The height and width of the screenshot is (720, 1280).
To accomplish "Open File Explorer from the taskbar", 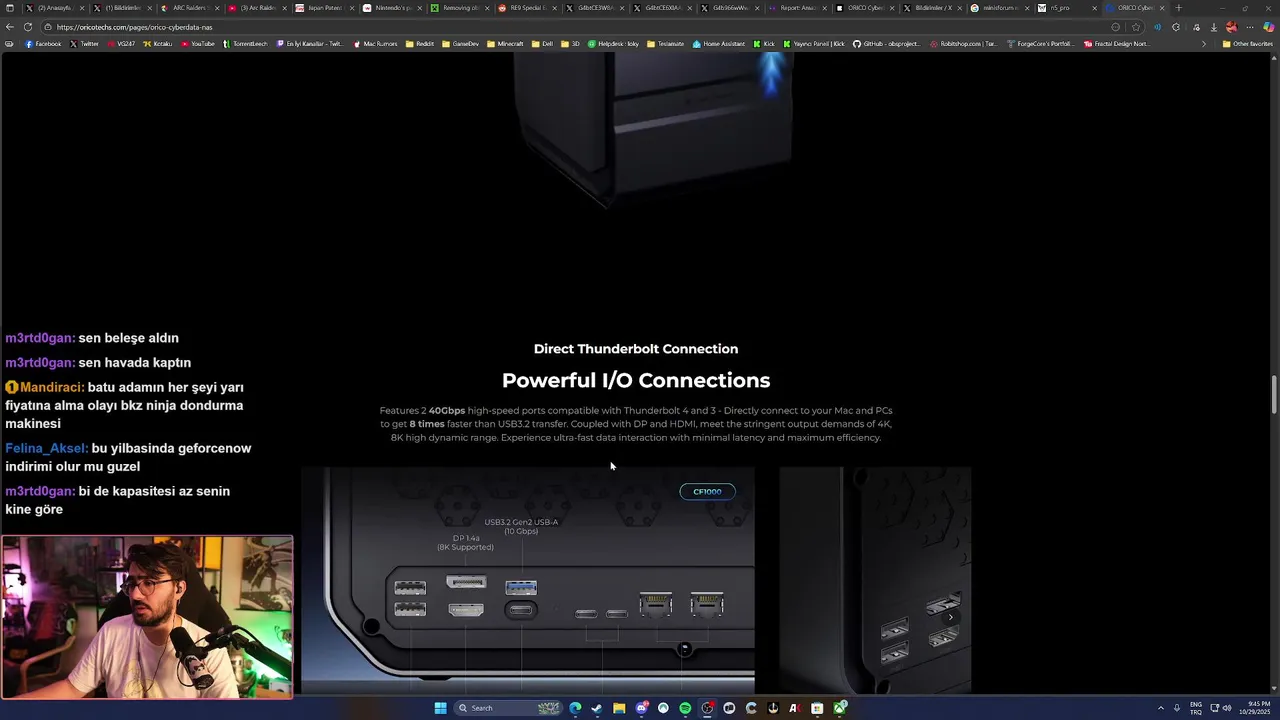I will point(619,708).
